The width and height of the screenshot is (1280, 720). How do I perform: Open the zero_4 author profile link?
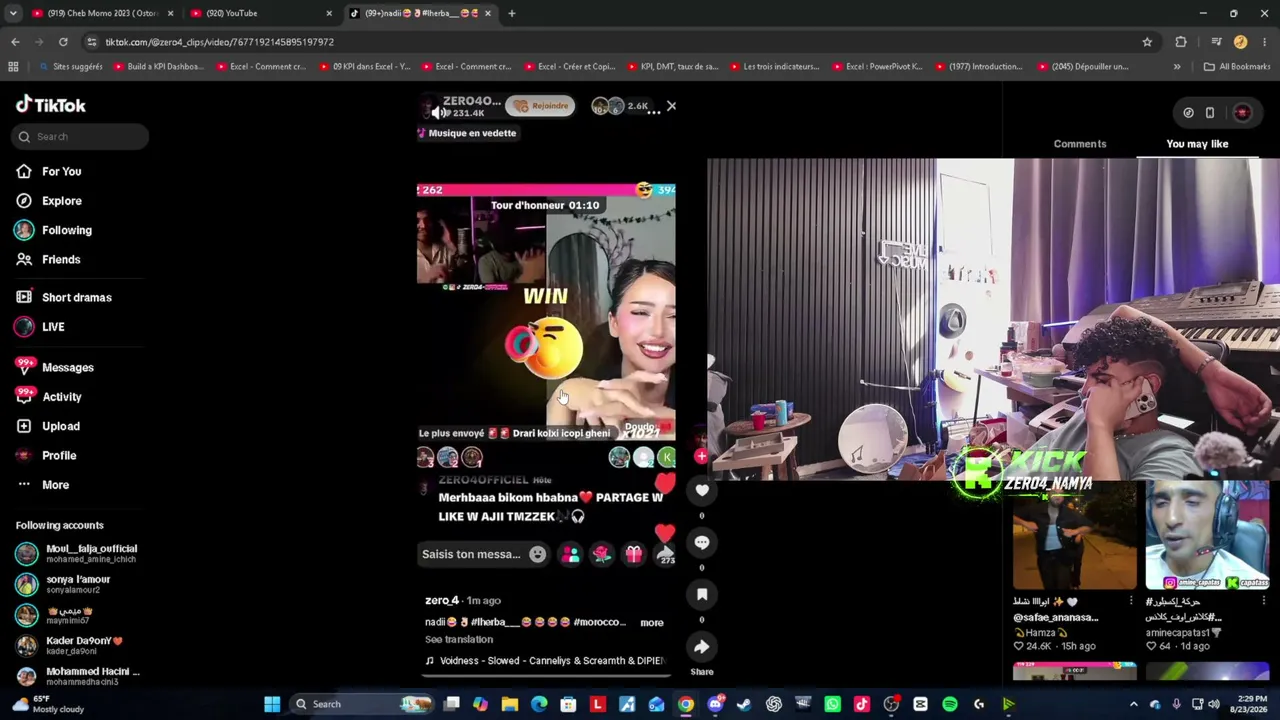(442, 600)
